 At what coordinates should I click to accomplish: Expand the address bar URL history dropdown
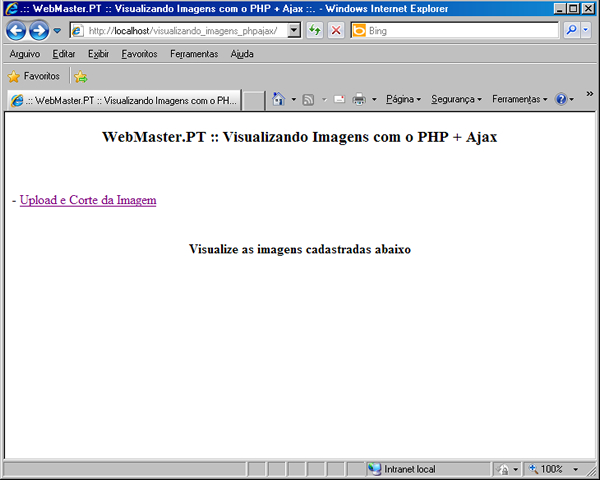(x=294, y=31)
